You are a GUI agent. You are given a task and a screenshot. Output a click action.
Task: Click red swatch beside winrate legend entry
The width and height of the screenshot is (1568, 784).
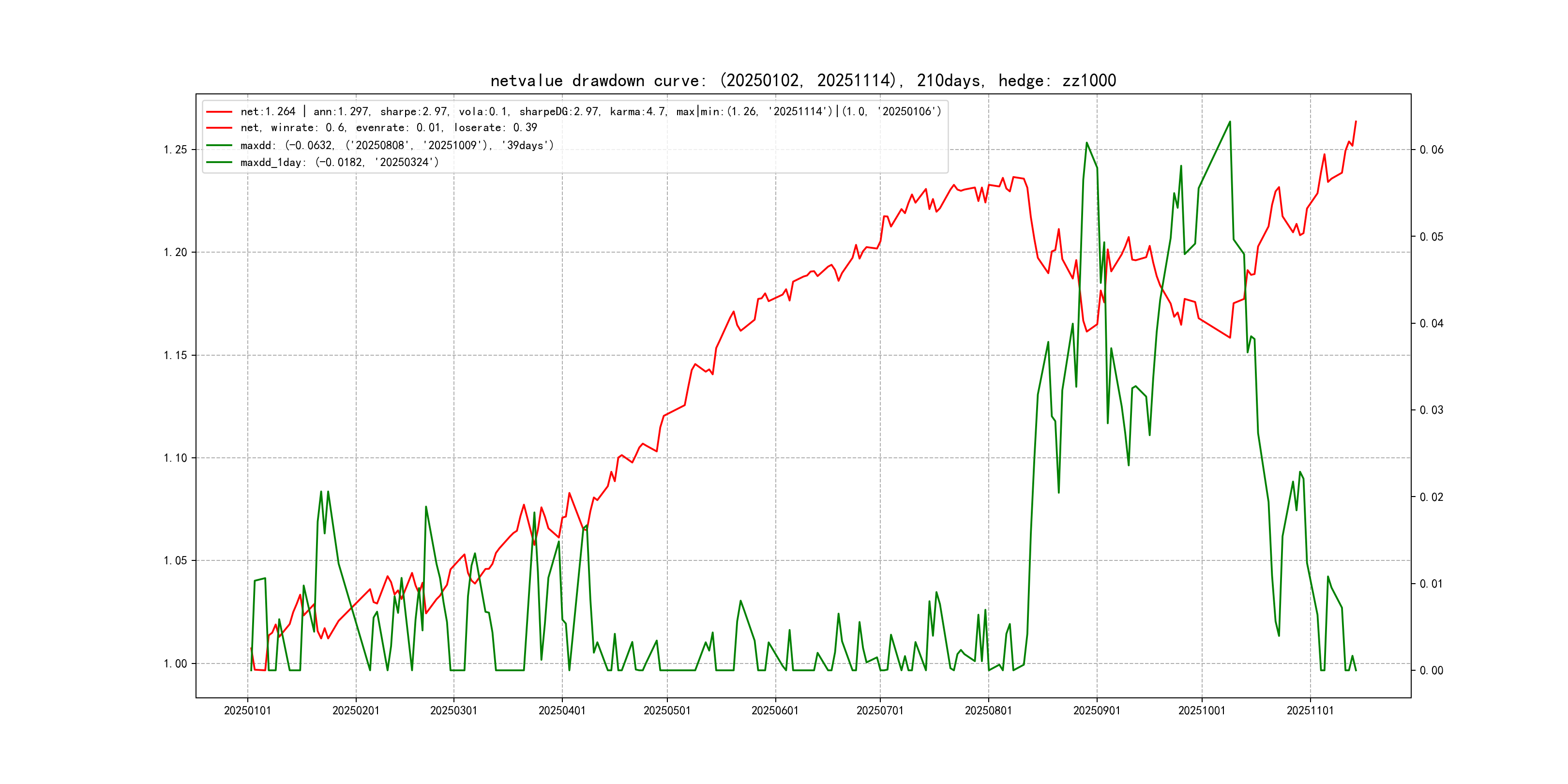pyautogui.click(x=219, y=128)
